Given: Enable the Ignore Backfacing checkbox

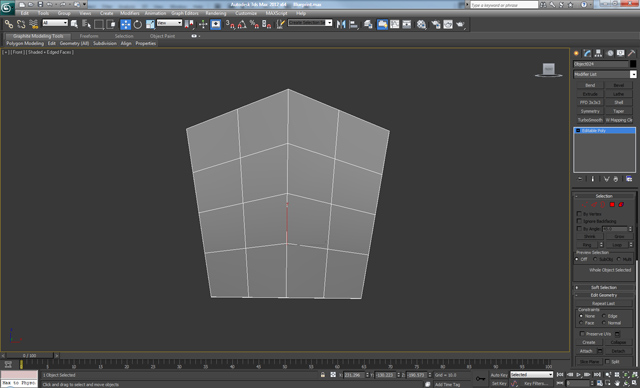Looking at the screenshot, I should tap(579, 221).
